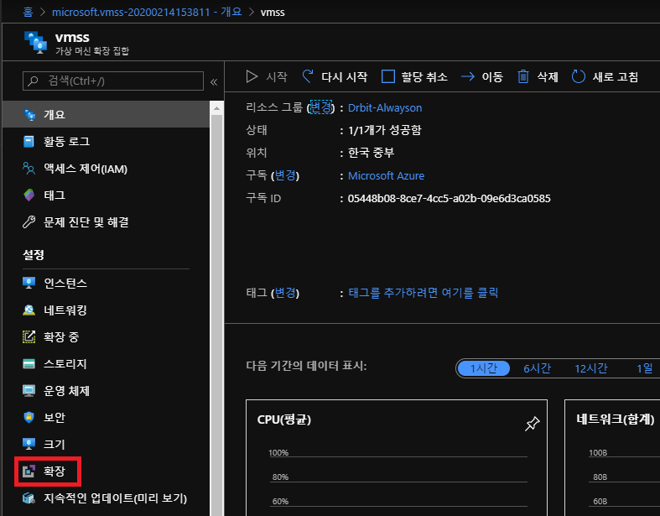Click the 액세스 제어(IAM) people icon
The image size is (660, 516).
pyautogui.click(x=29, y=168)
